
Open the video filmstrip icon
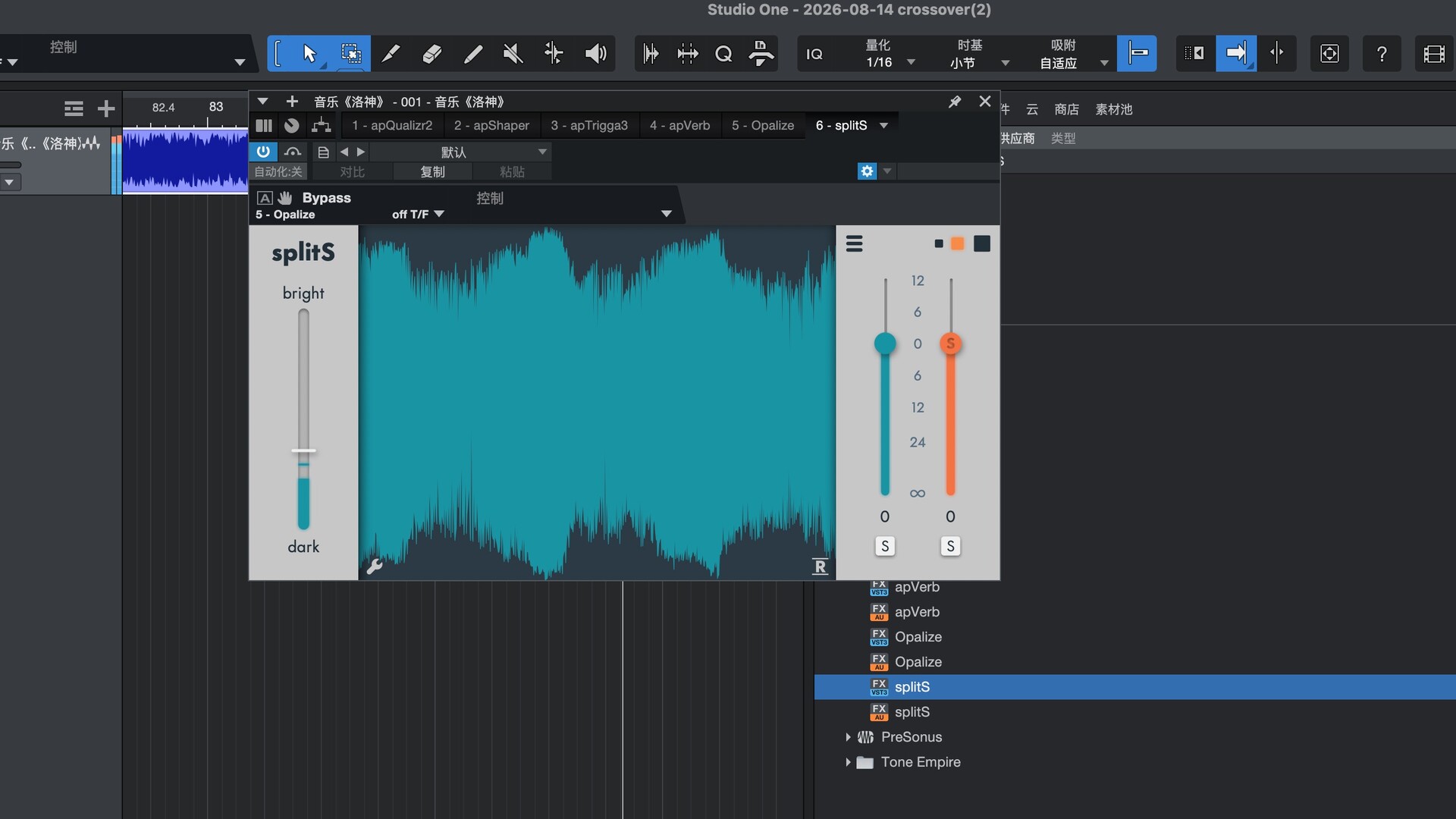pos(1434,54)
